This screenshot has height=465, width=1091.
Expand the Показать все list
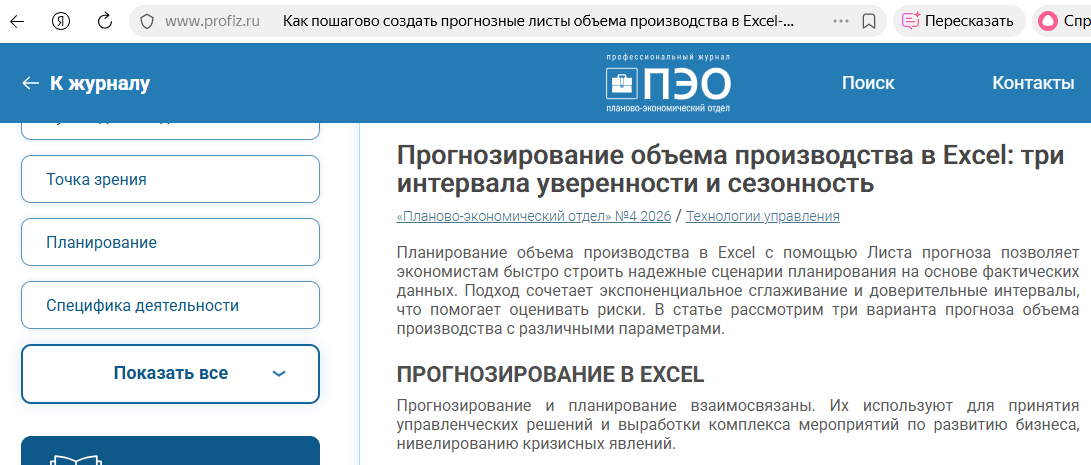170,374
